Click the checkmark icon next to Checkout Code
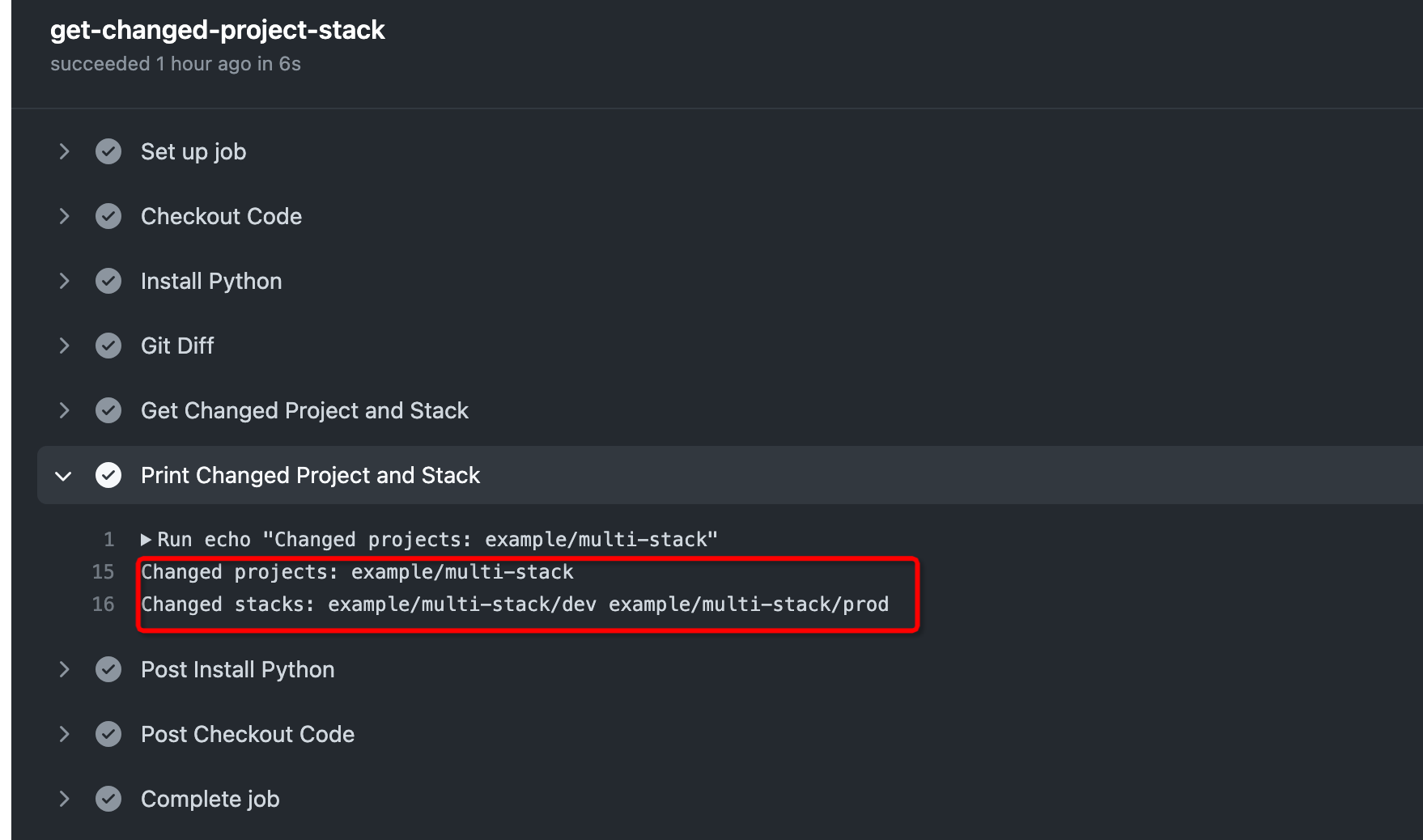1423x840 pixels. click(x=108, y=216)
